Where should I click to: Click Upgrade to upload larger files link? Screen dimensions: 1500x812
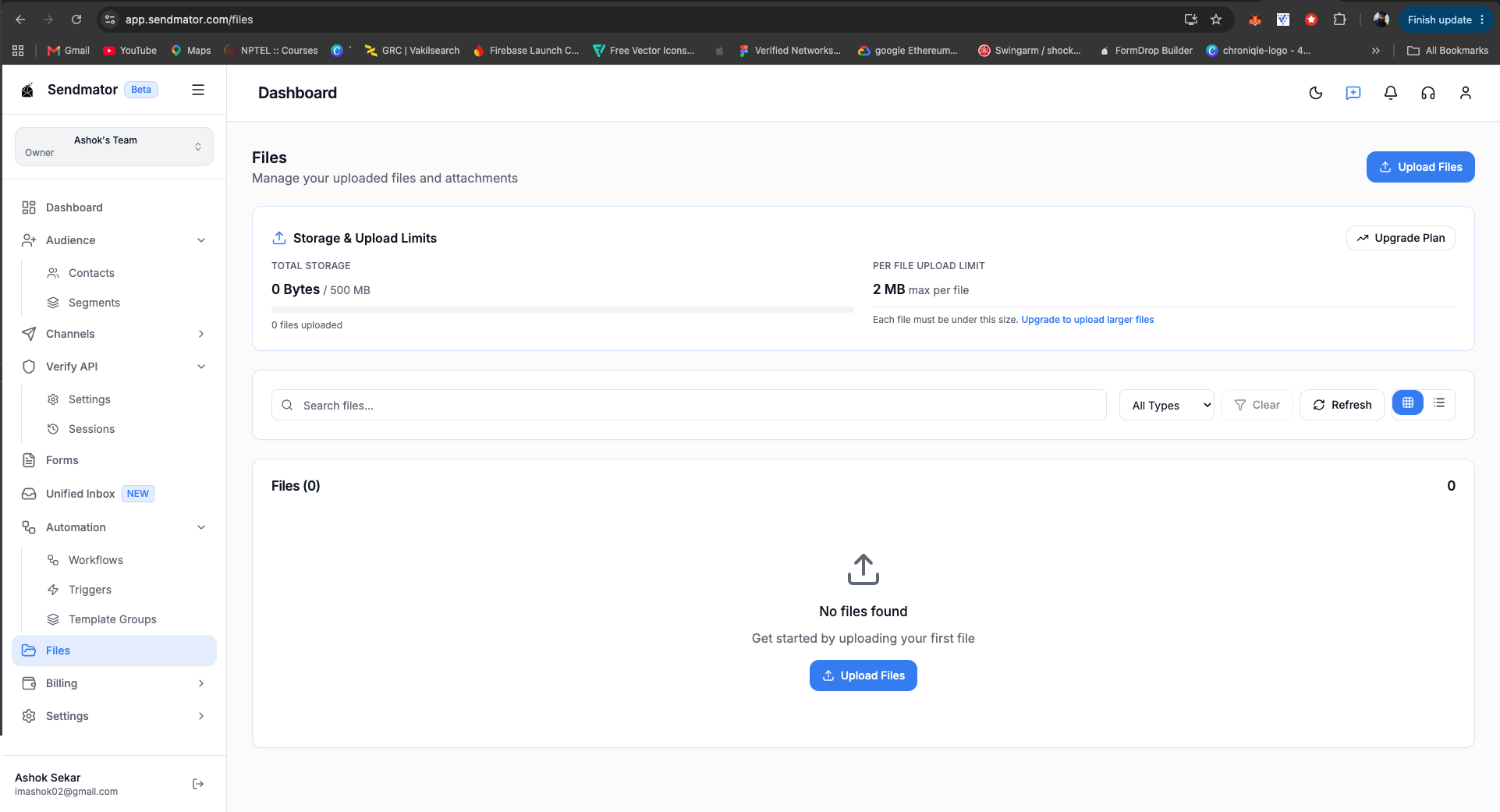(1087, 320)
